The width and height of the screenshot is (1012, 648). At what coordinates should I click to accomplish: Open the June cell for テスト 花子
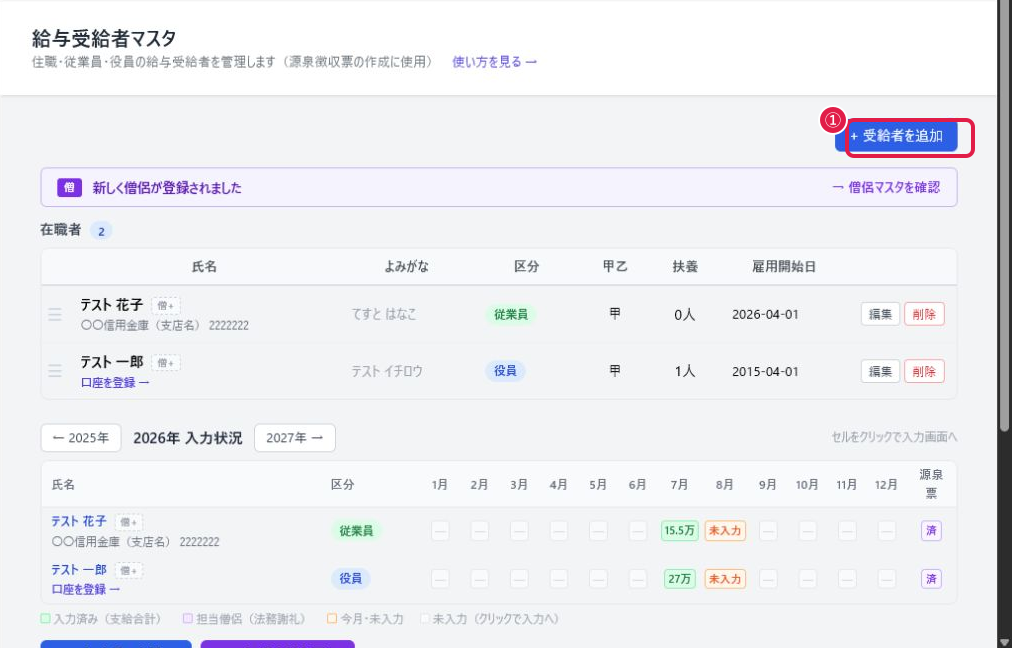pyautogui.click(x=638, y=531)
